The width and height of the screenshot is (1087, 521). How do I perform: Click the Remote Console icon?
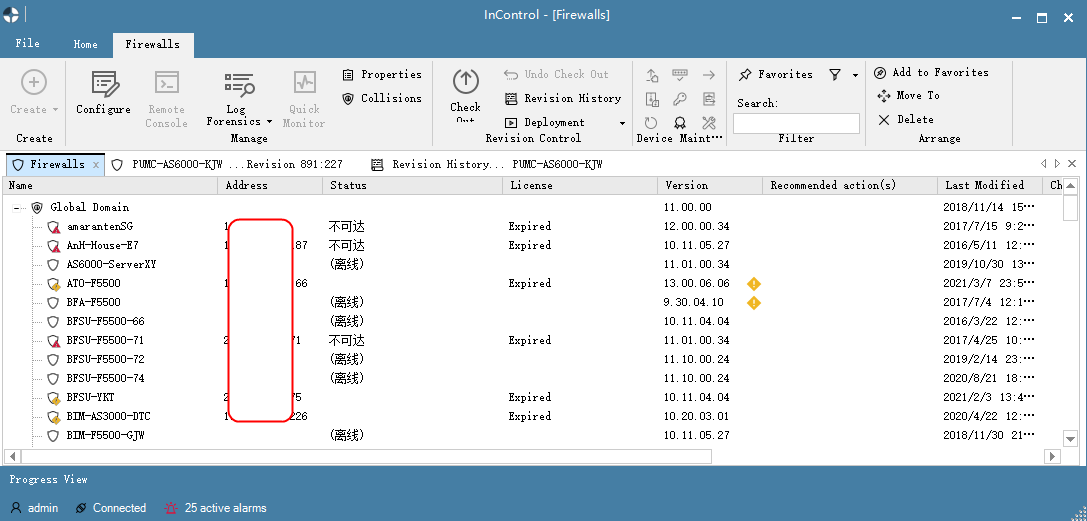coord(166,84)
